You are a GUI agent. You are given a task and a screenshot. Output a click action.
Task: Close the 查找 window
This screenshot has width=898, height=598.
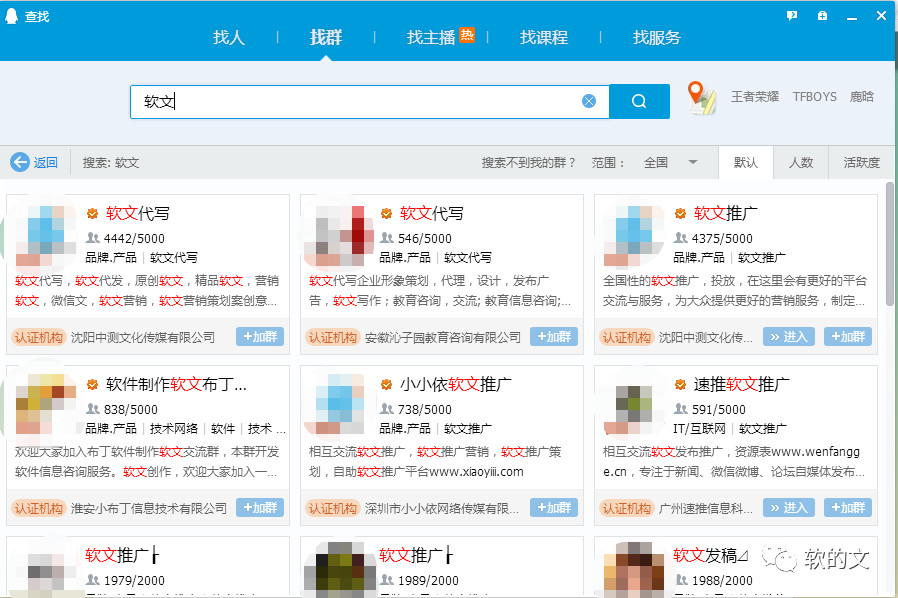tap(881, 16)
